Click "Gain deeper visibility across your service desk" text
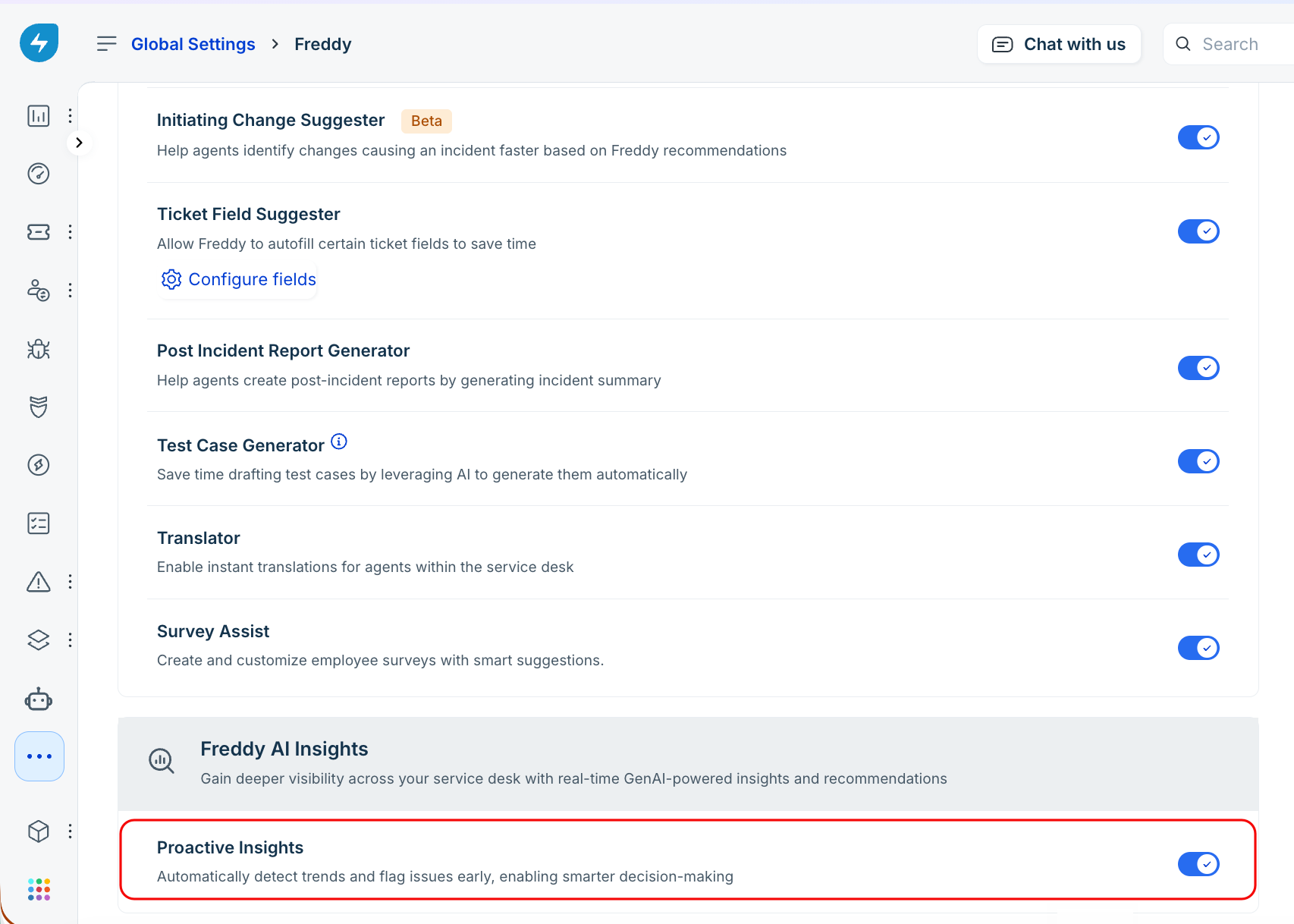Image resolution: width=1294 pixels, height=924 pixels. point(574,778)
